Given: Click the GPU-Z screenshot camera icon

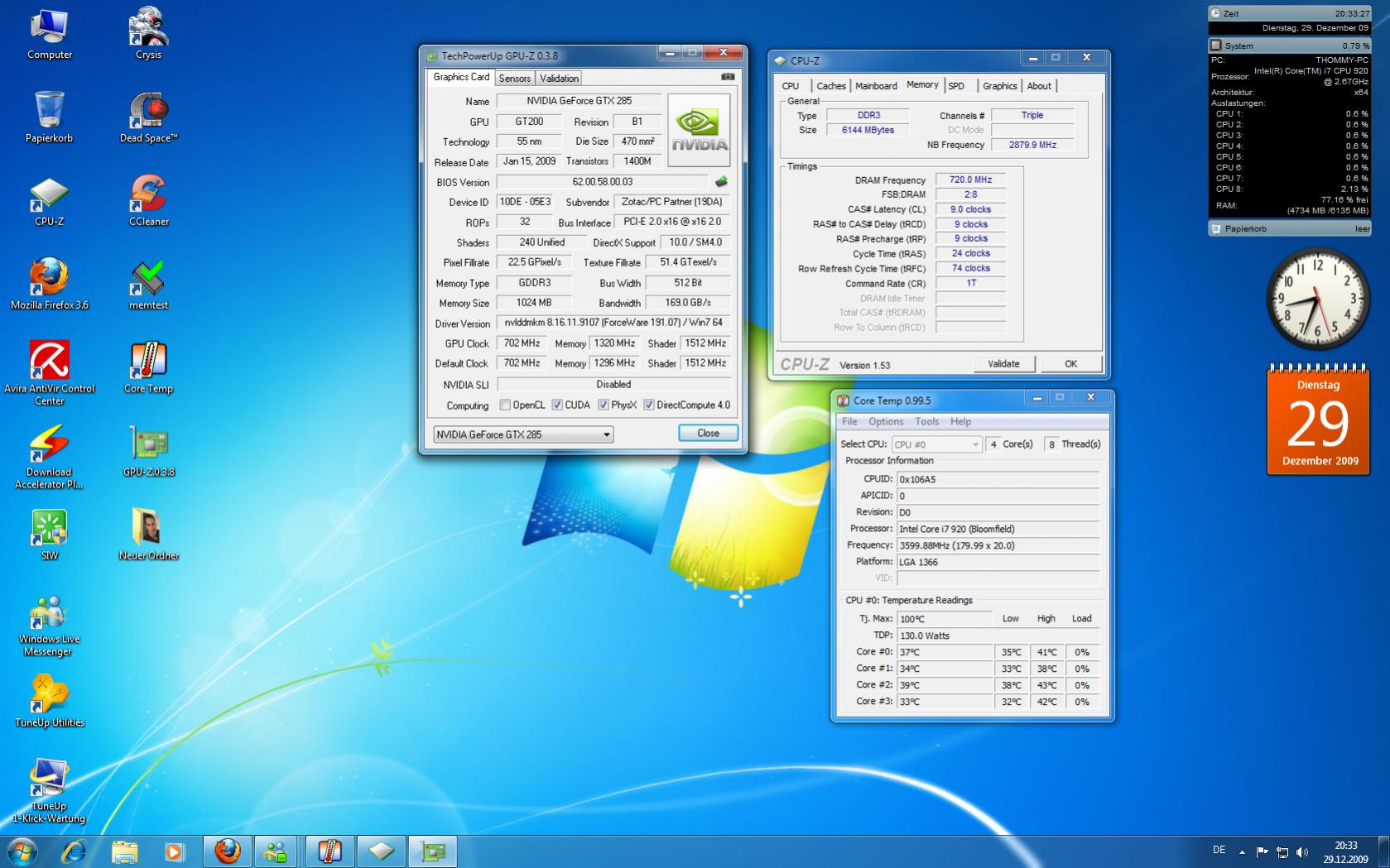Looking at the screenshot, I should (x=728, y=77).
